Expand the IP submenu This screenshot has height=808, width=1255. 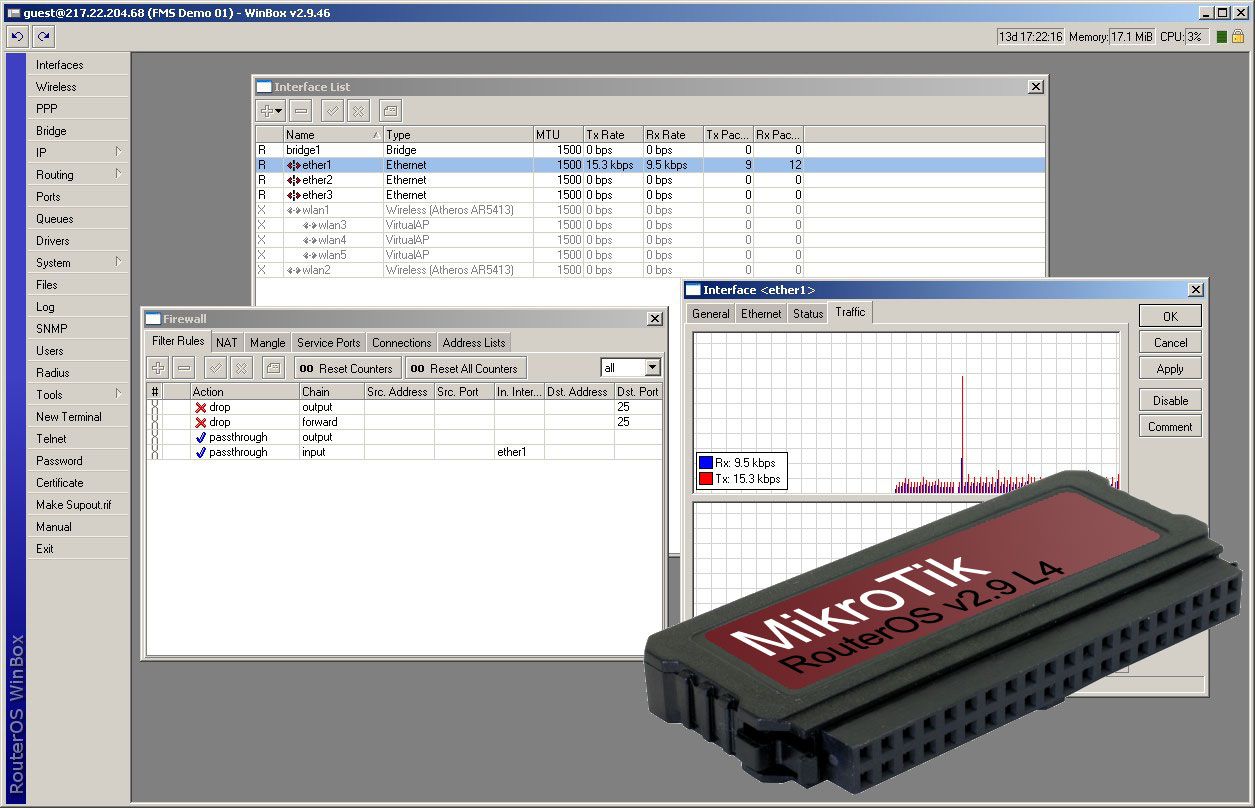coord(118,152)
